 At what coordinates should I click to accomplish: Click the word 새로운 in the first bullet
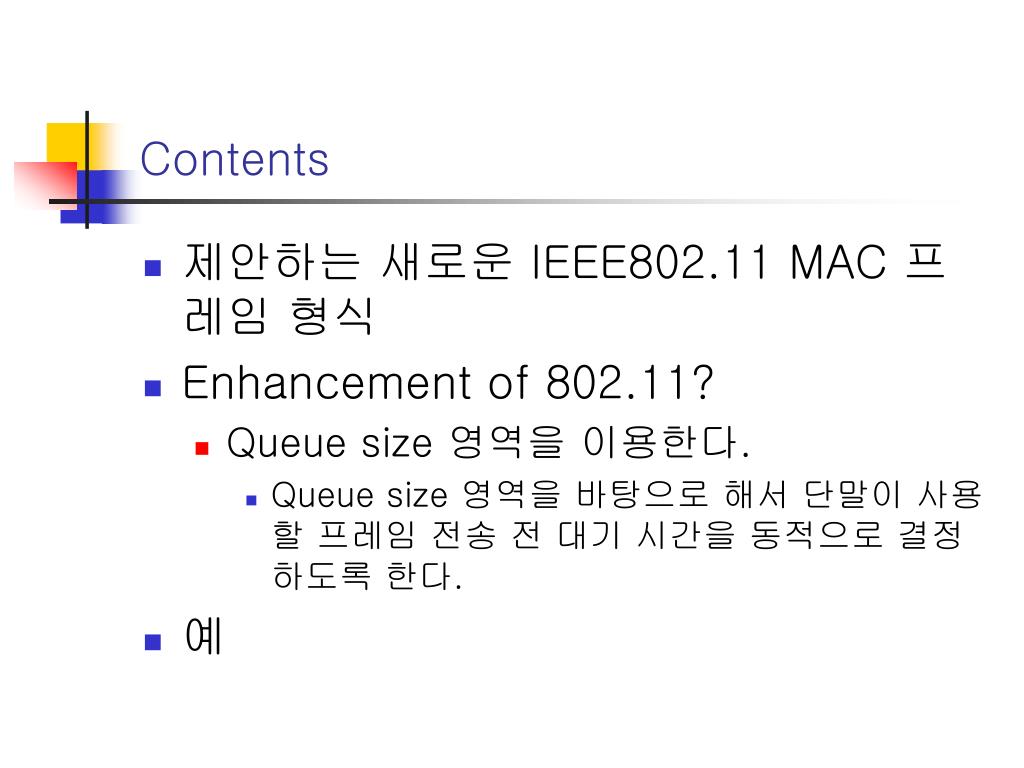[x=447, y=263]
